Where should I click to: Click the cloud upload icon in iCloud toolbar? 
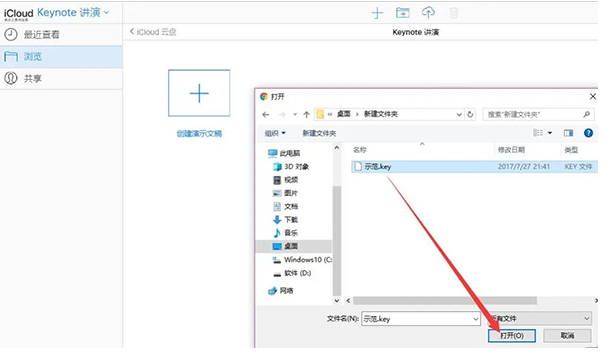click(x=428, y=12)
